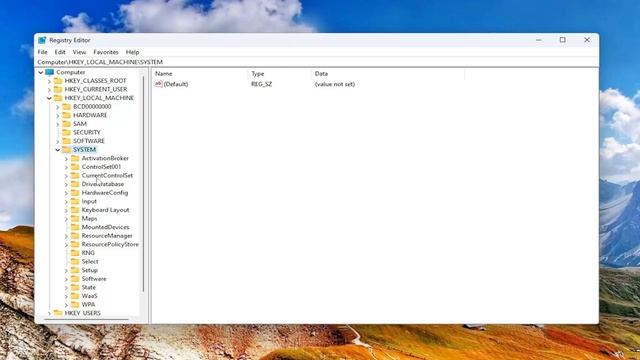Select the WaaS key label

89,296
